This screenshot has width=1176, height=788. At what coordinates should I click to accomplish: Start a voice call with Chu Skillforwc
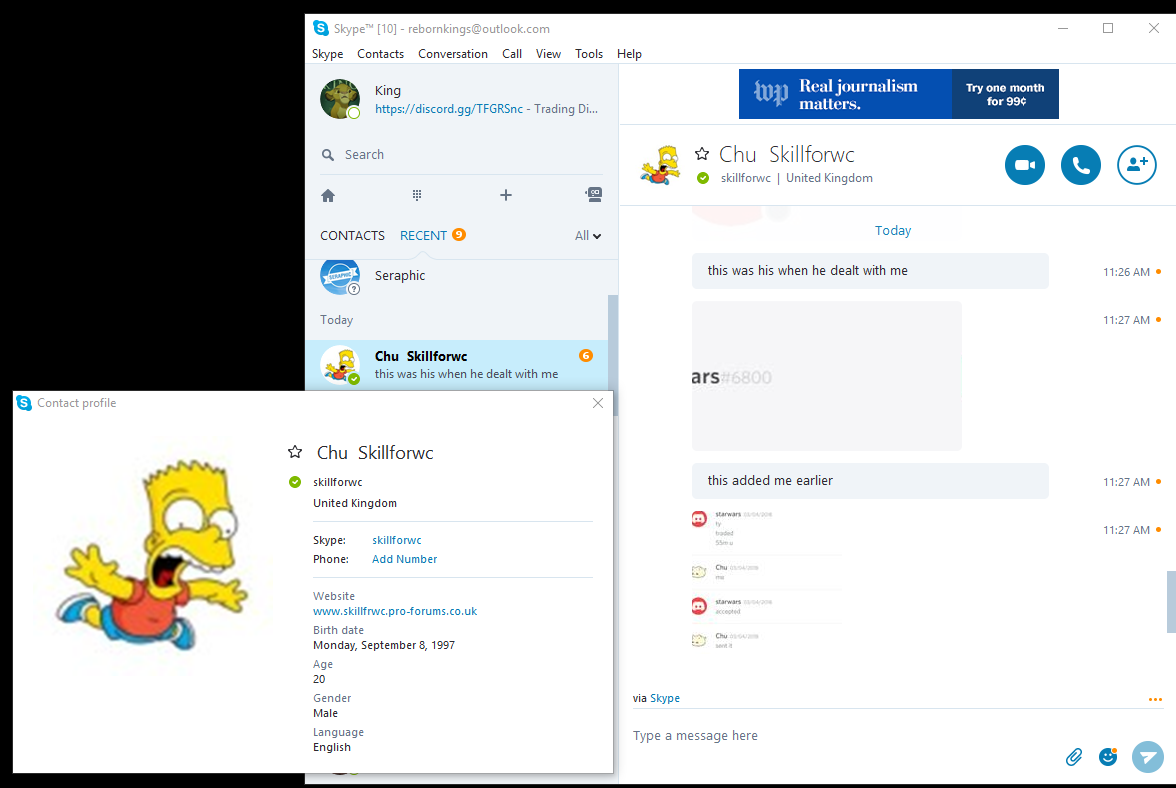(x=1081, y=165)
